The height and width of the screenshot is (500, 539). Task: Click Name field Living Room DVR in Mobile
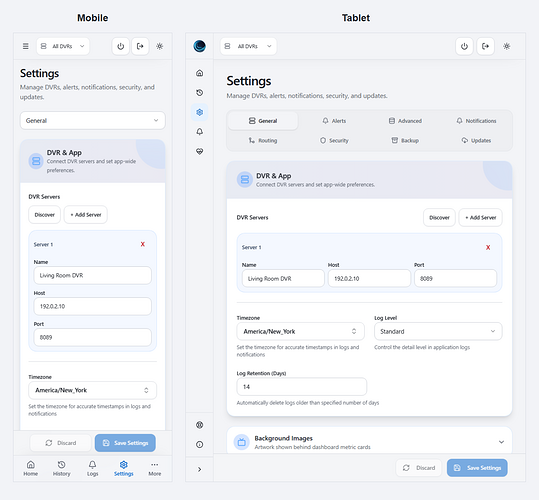92,275
